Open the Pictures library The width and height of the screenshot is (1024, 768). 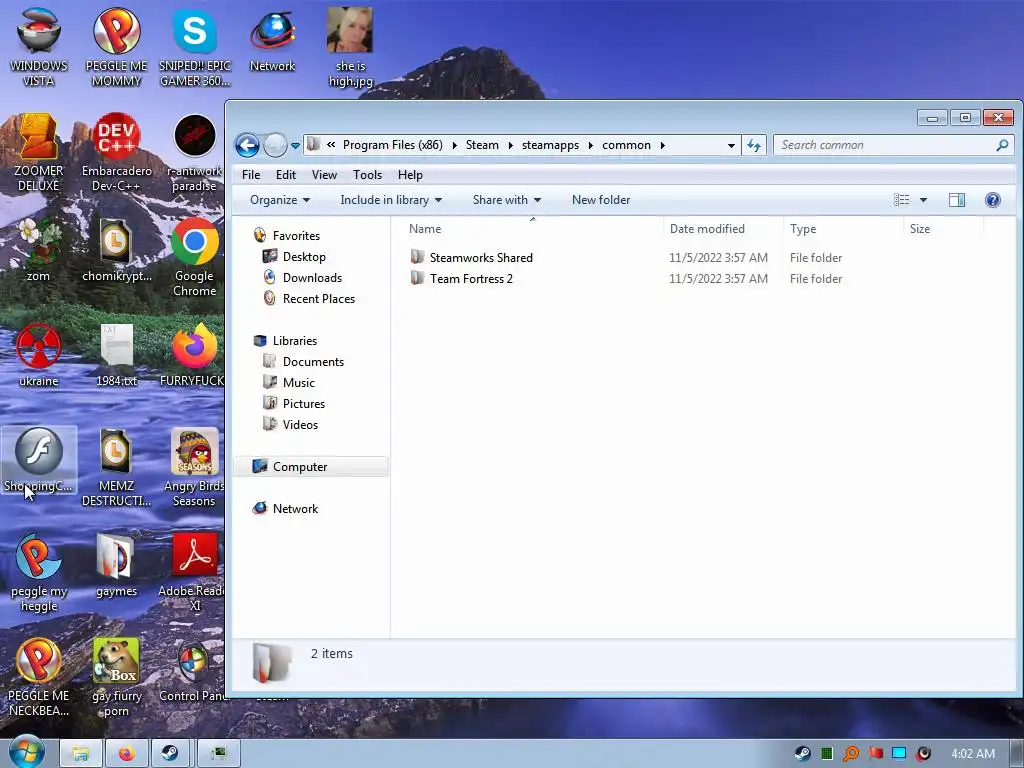[x=304, y=404]
